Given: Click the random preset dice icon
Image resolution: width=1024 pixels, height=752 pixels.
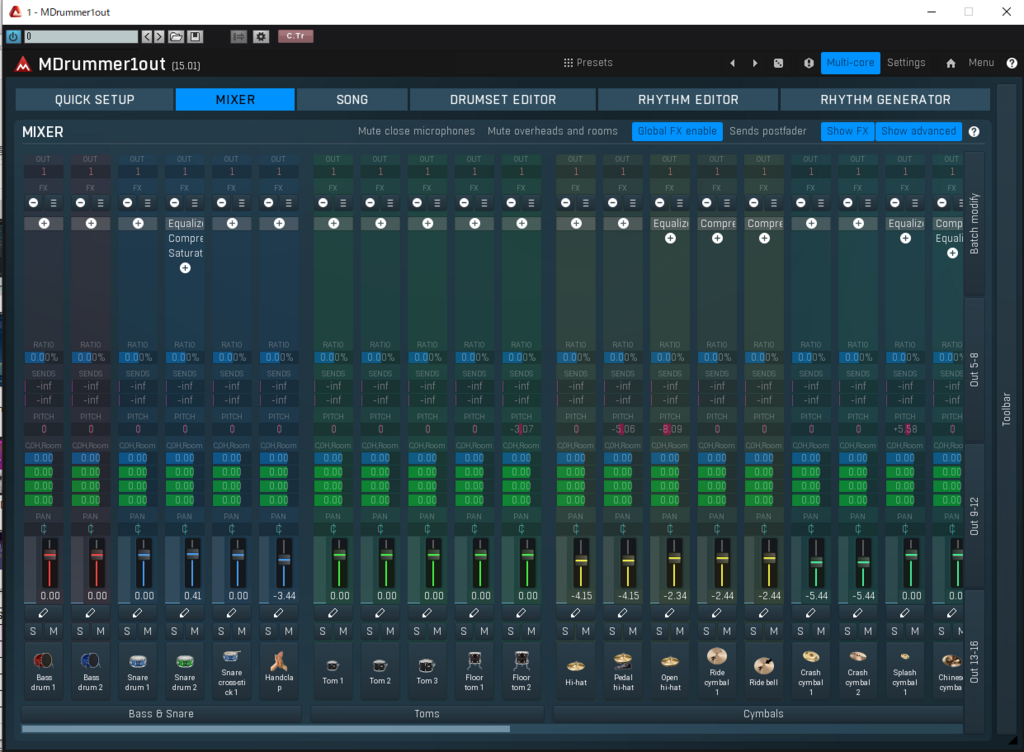Looking at the screenshot, I should coord(778,63).
